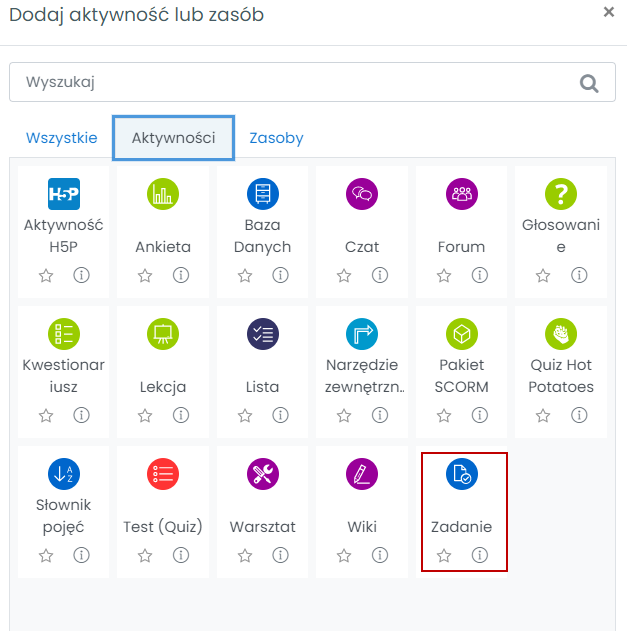Image resolution: width=627 pixels, height=631 pixels.
Task: Select the Lekcja activity icon
Action: pos(163,334)
